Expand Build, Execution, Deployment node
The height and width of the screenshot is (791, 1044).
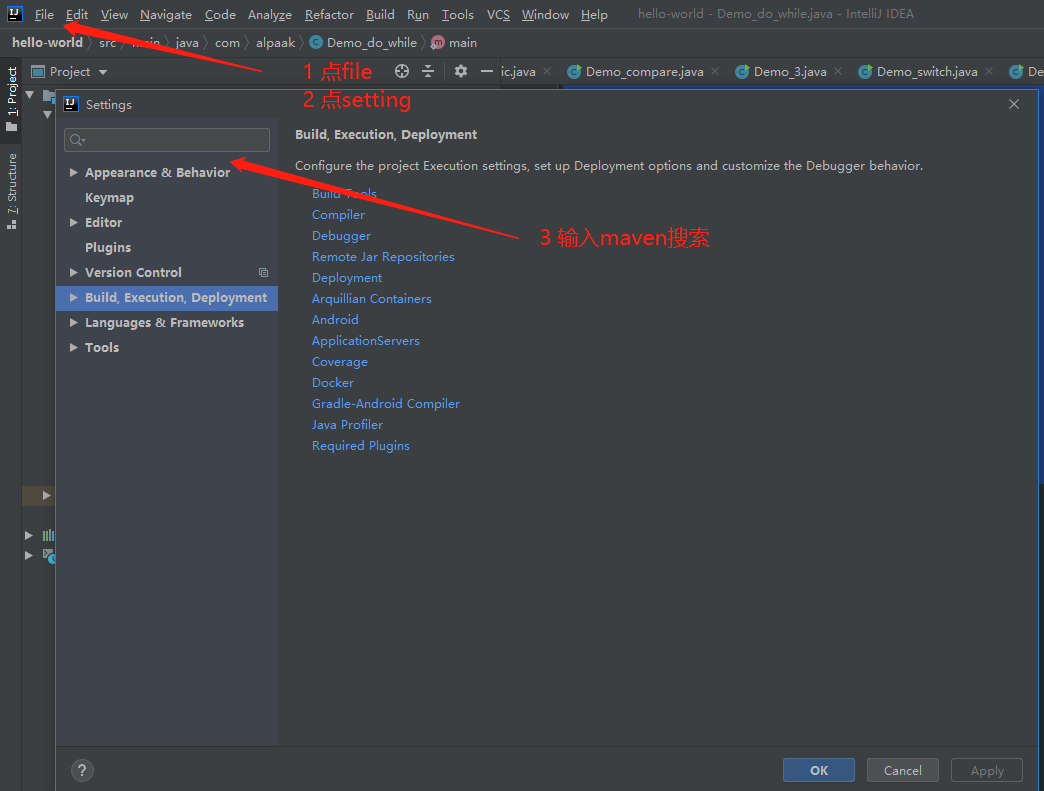[73, 298]
